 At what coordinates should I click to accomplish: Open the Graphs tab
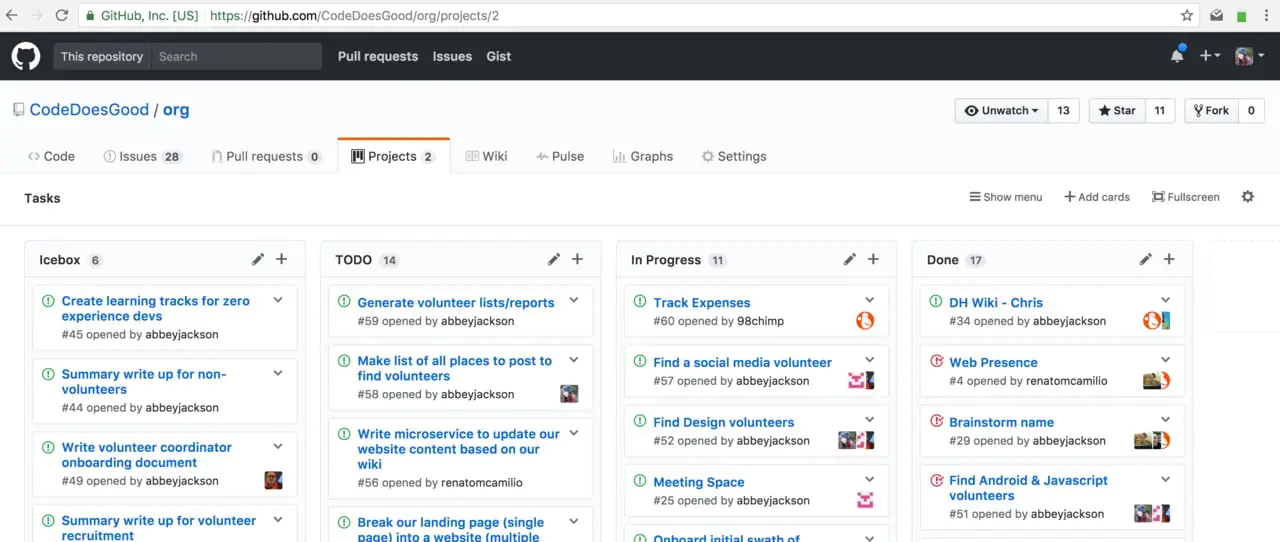tap(644, 156)
